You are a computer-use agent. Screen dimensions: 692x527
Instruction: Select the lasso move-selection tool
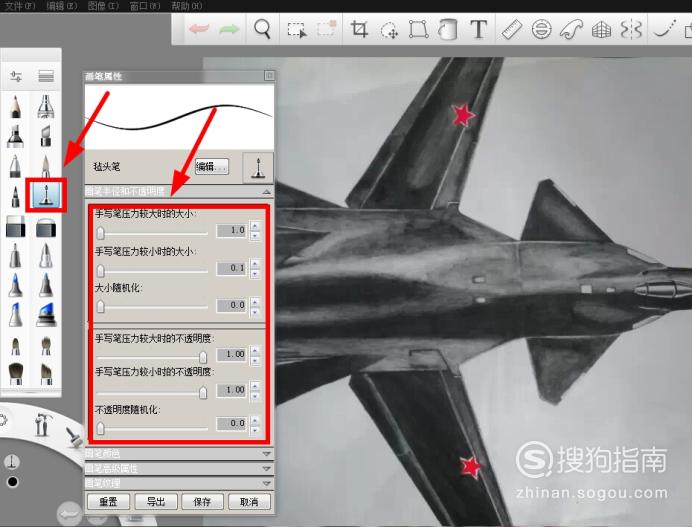(389, 30)
